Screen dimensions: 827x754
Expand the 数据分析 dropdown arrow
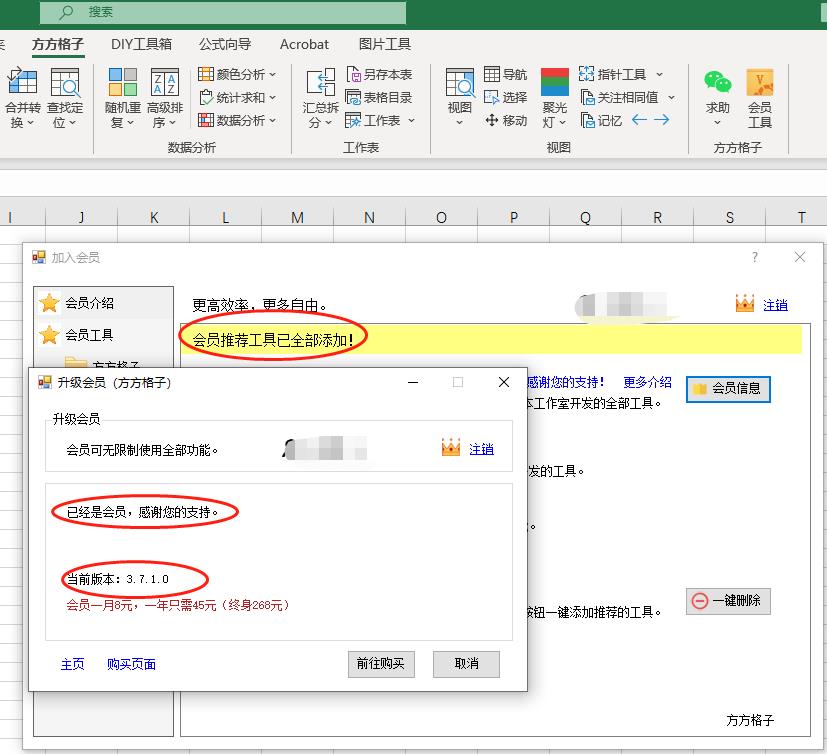pos(273,121)
